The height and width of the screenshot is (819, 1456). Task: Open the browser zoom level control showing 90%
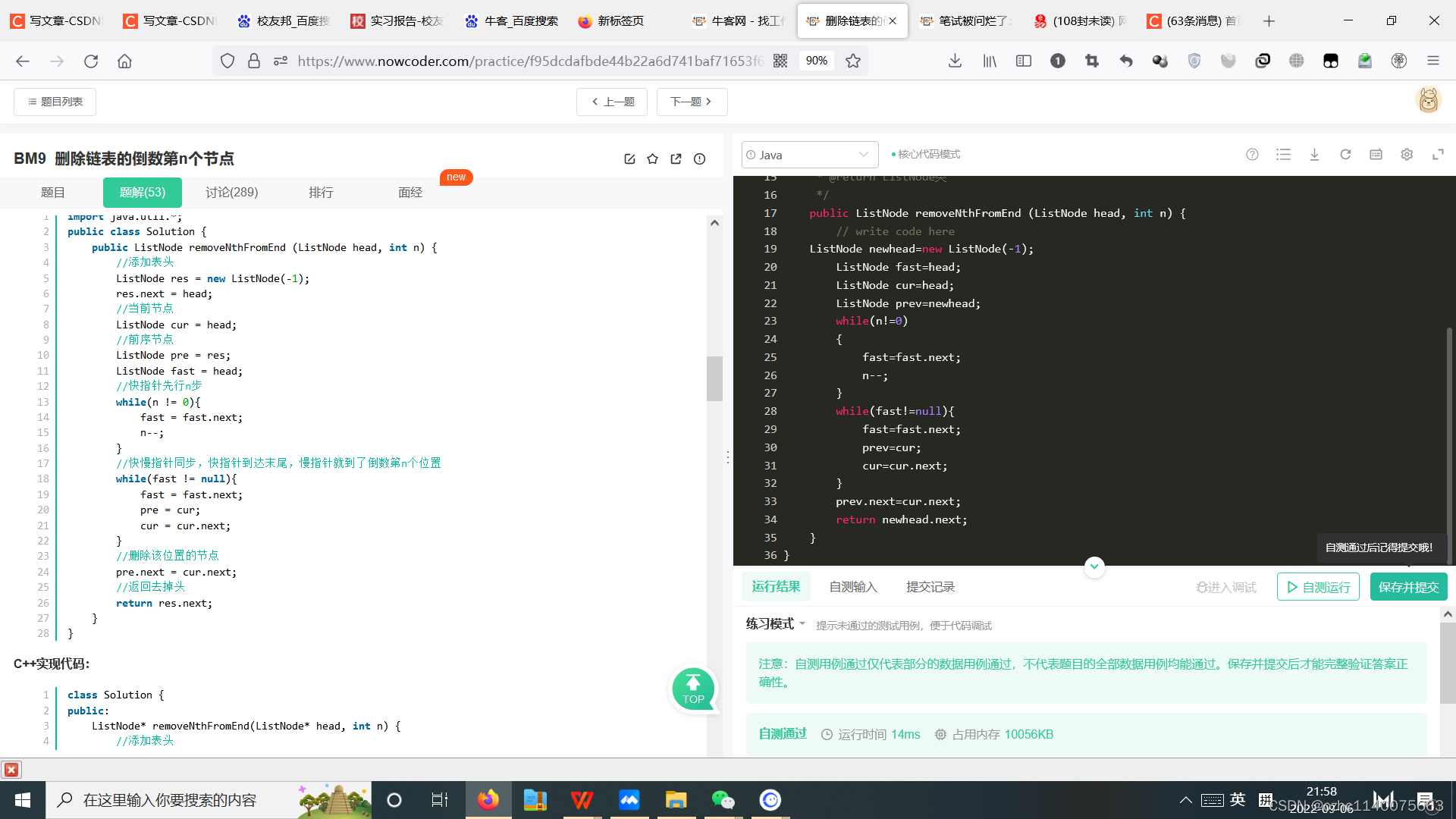pyautogui.click(x=817, y=61)
